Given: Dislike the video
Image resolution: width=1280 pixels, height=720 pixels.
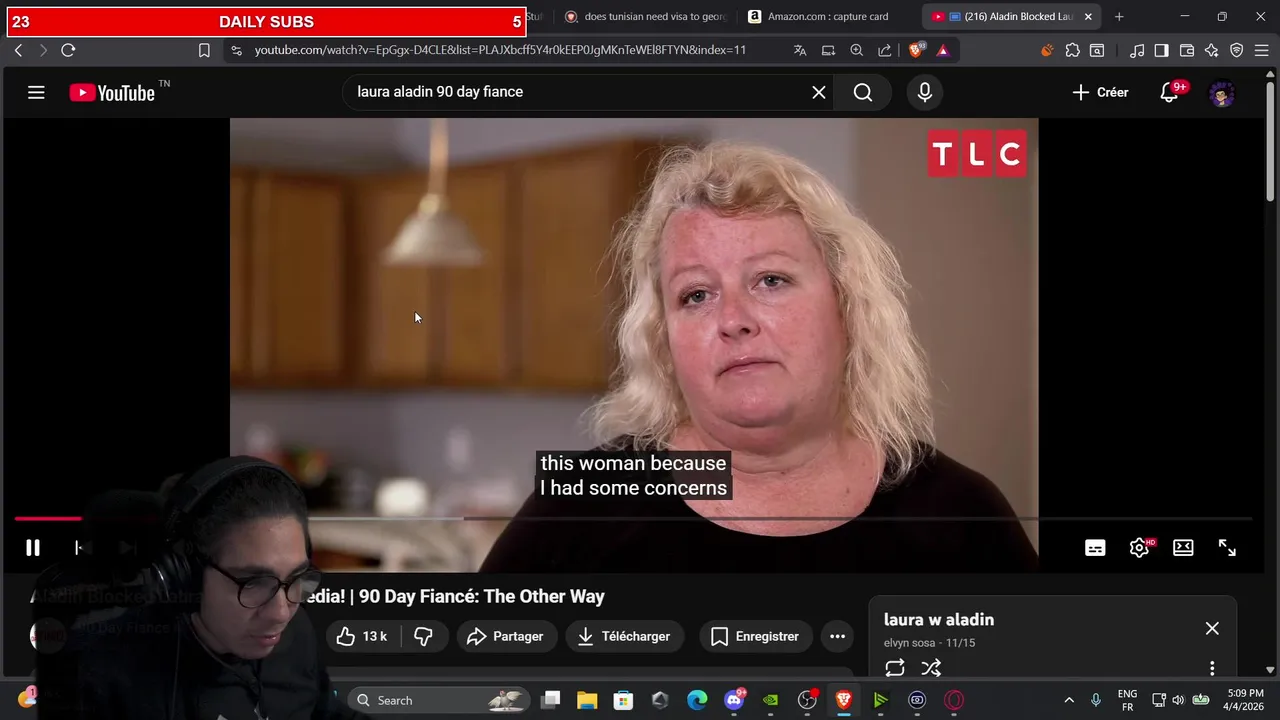Looking at the screenshot, I should tap(424, 636).
